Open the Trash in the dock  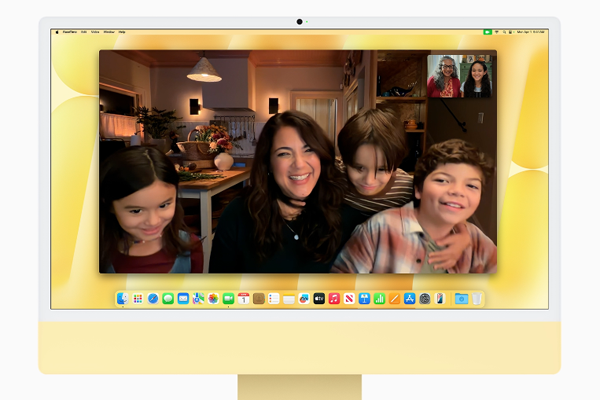point(477,298)
